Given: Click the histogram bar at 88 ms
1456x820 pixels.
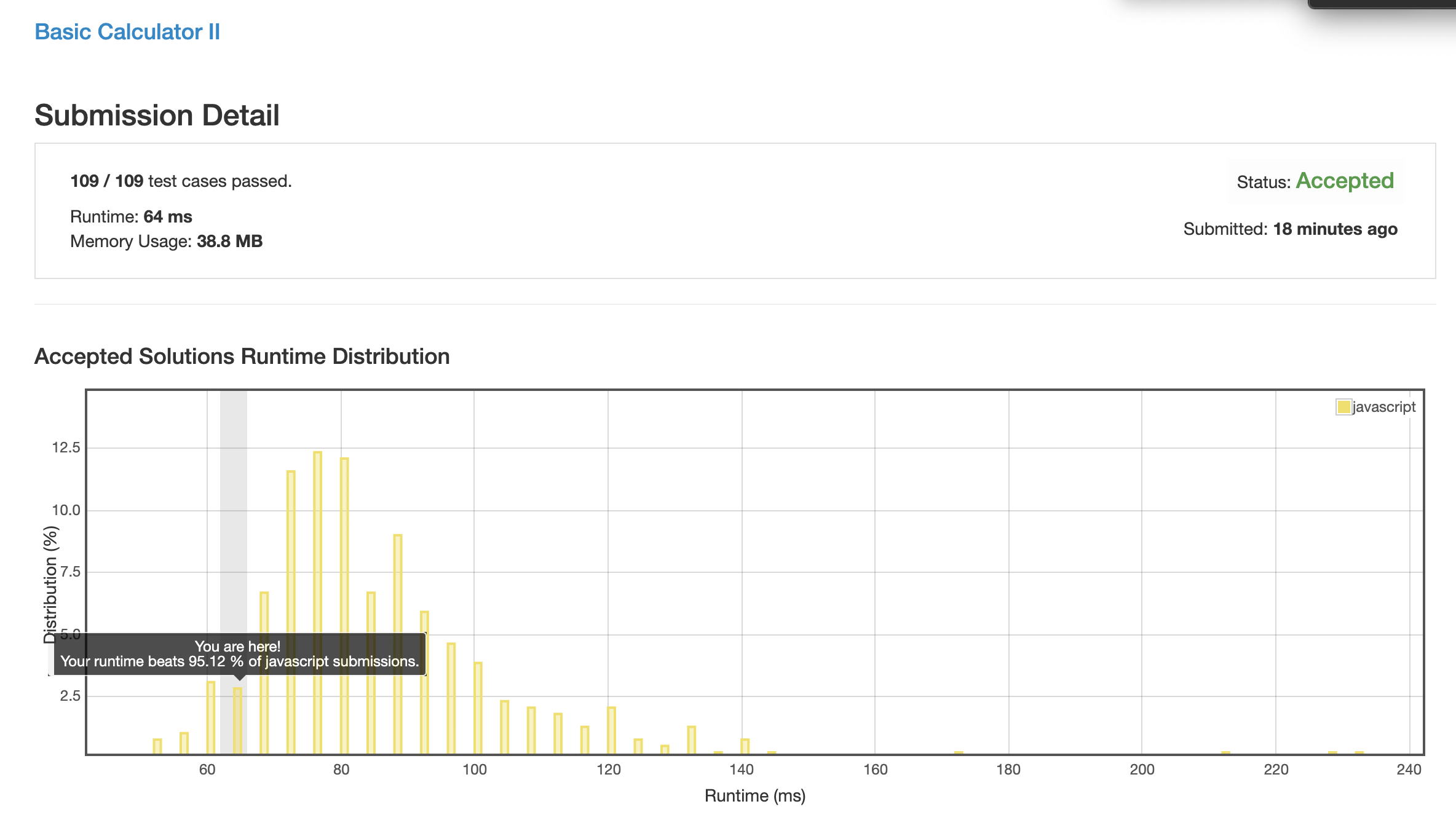Looking at the screenshot, I should [x=398, y=645].
